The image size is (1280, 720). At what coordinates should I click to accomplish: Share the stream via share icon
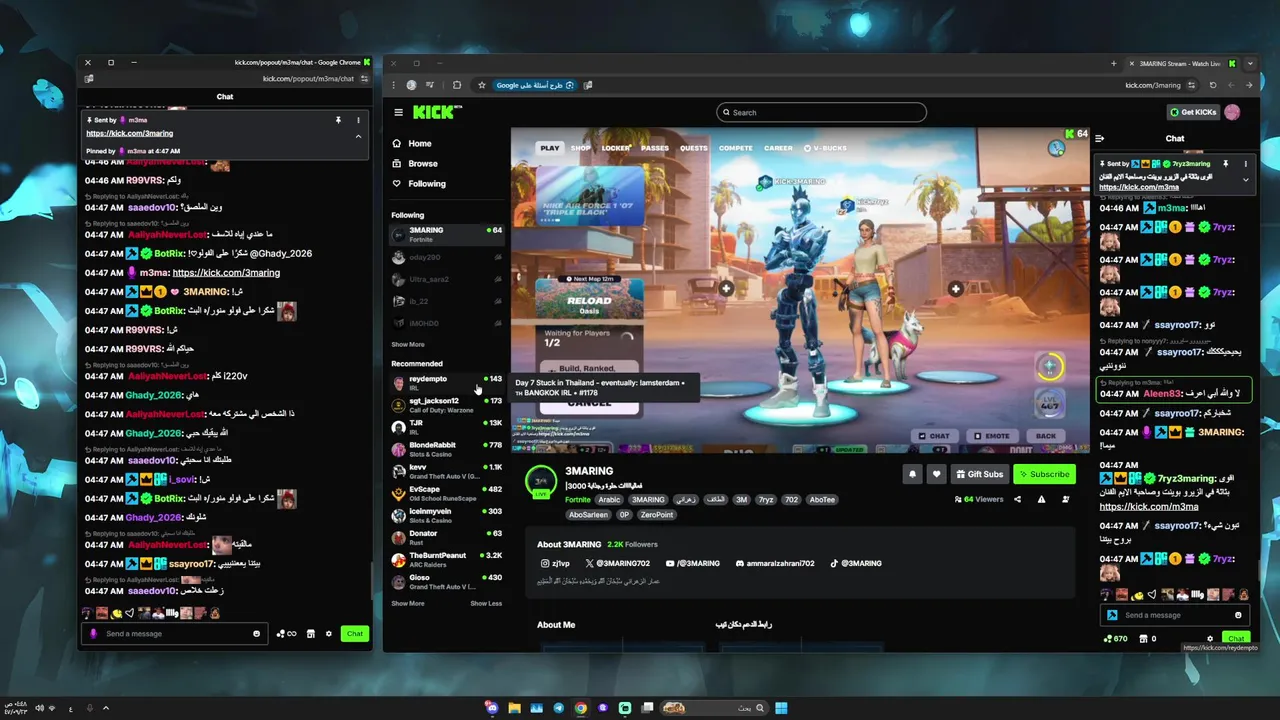pyautogui.click(x=1018, y=499)
